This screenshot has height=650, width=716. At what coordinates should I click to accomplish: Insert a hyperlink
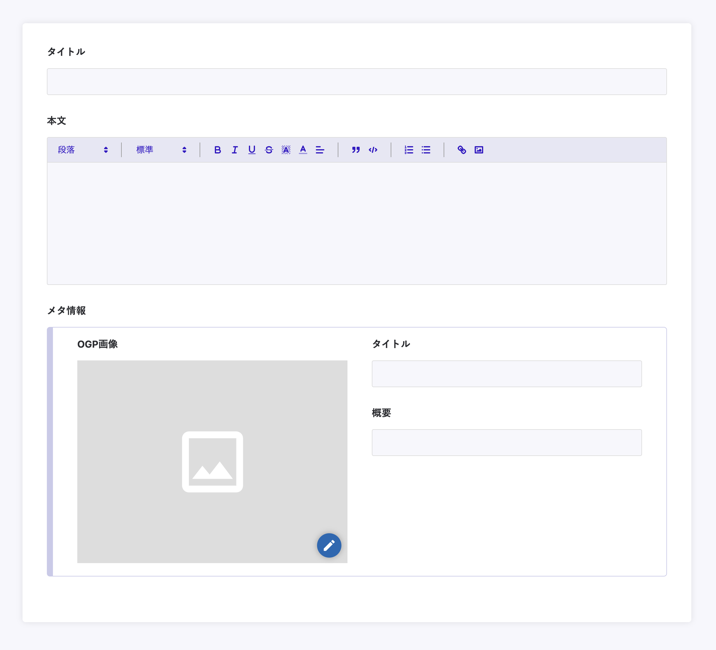[461, 150]
